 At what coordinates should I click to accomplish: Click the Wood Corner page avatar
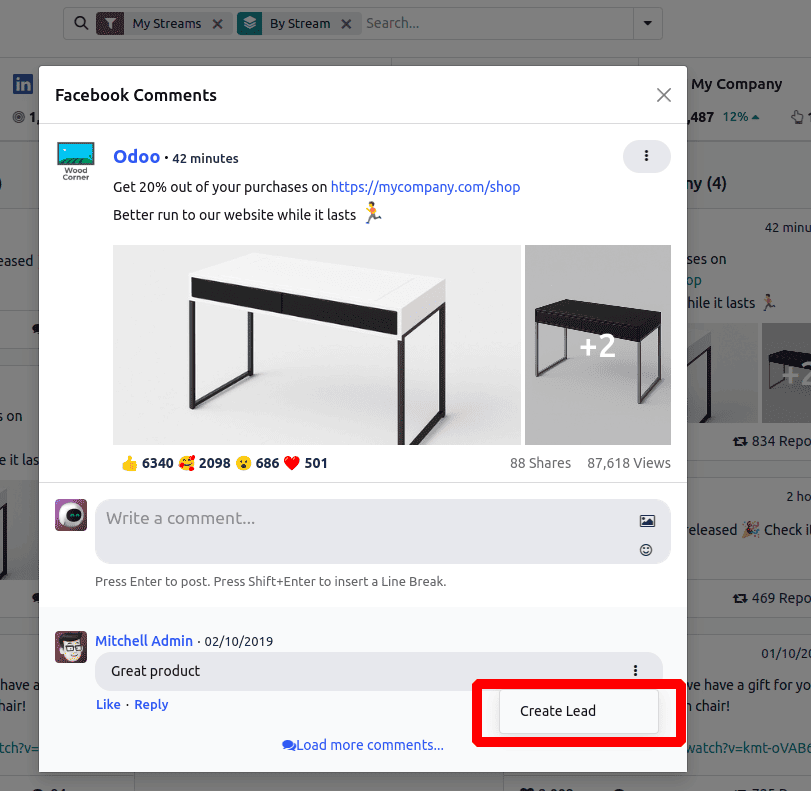(76, 161)
